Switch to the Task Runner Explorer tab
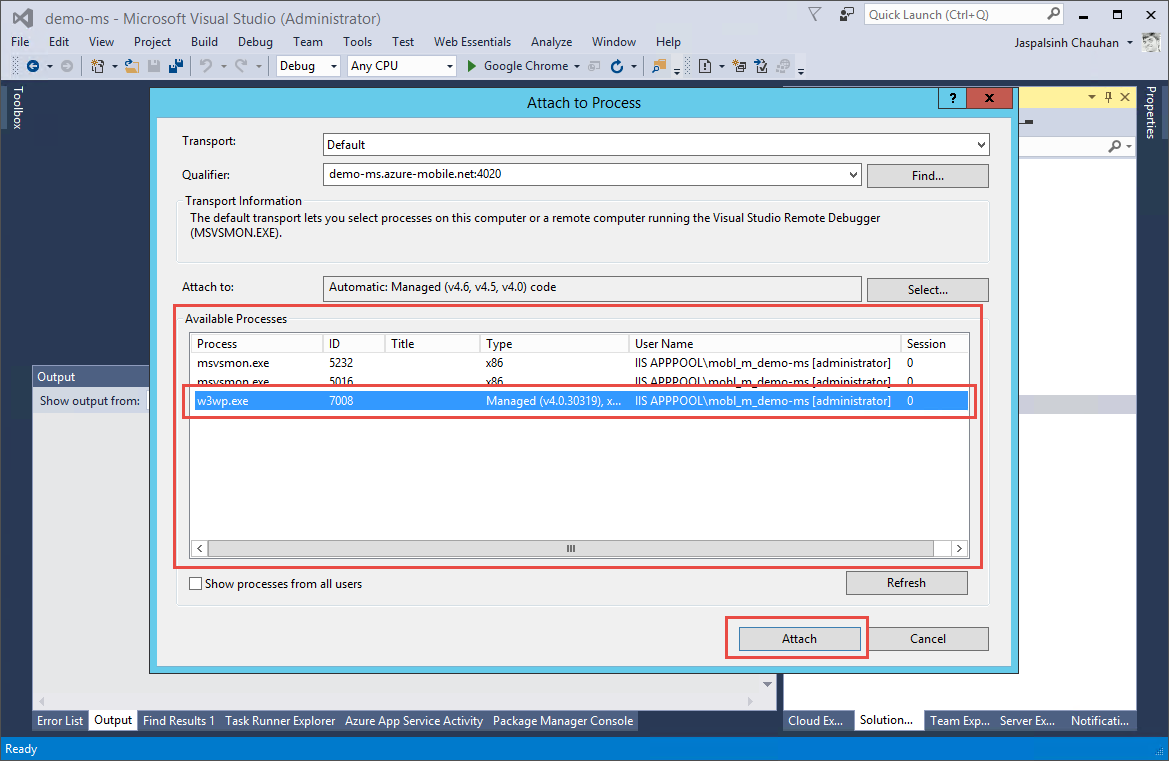Image resolution: width=1169 pixels, height=761 pixels. 280,721
